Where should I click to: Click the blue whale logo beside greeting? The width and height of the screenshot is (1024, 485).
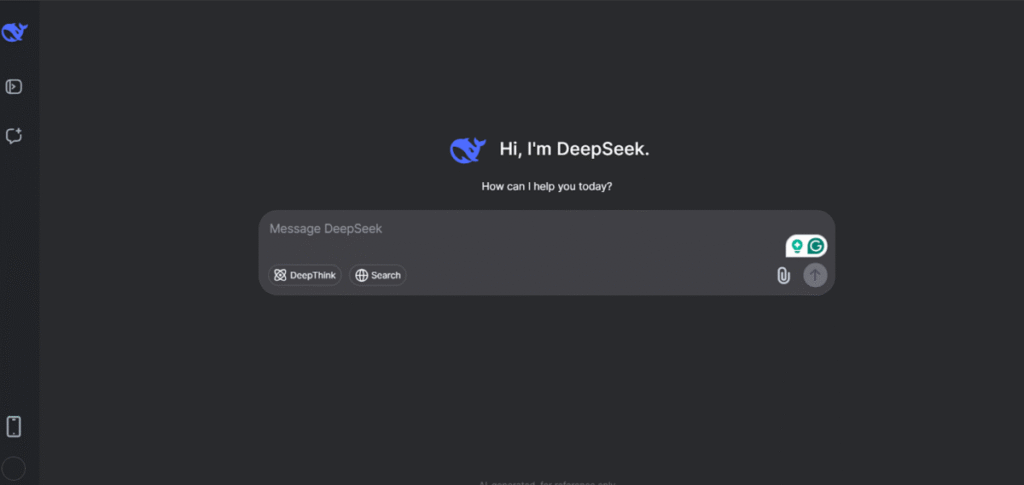[x=468, y=150]
